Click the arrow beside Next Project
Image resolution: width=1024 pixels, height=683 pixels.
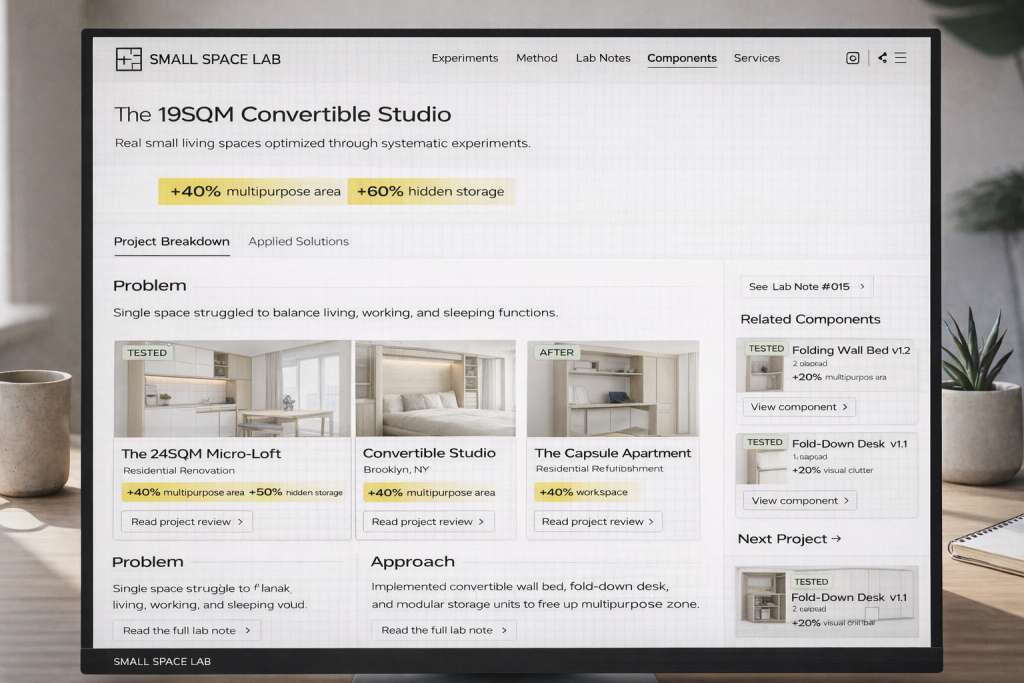click(836, 539)
